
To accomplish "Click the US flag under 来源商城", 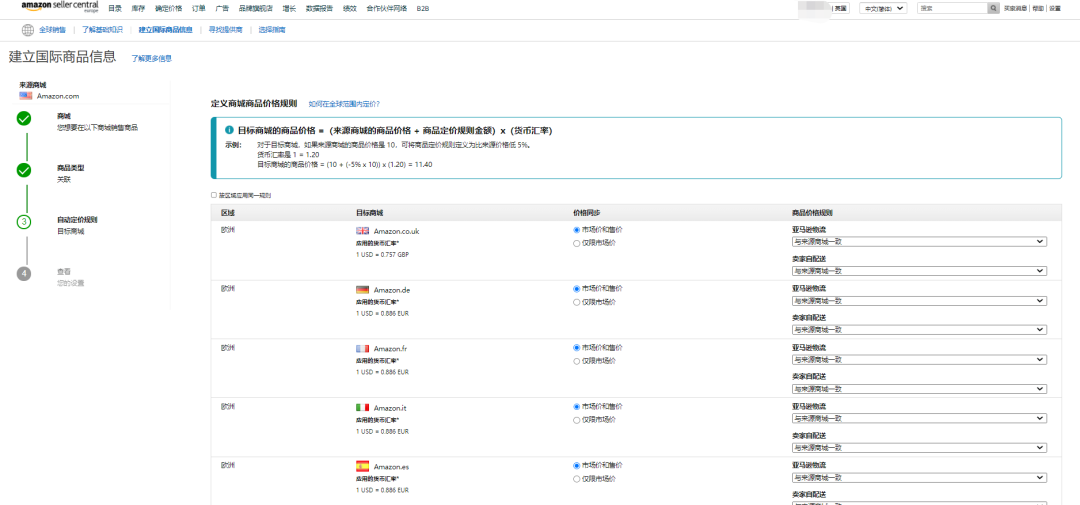I will click(x=25, y=96).
